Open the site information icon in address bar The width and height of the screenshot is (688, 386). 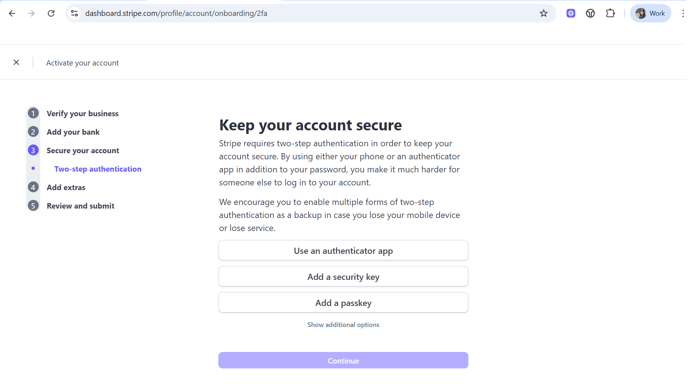coord(75,13)
